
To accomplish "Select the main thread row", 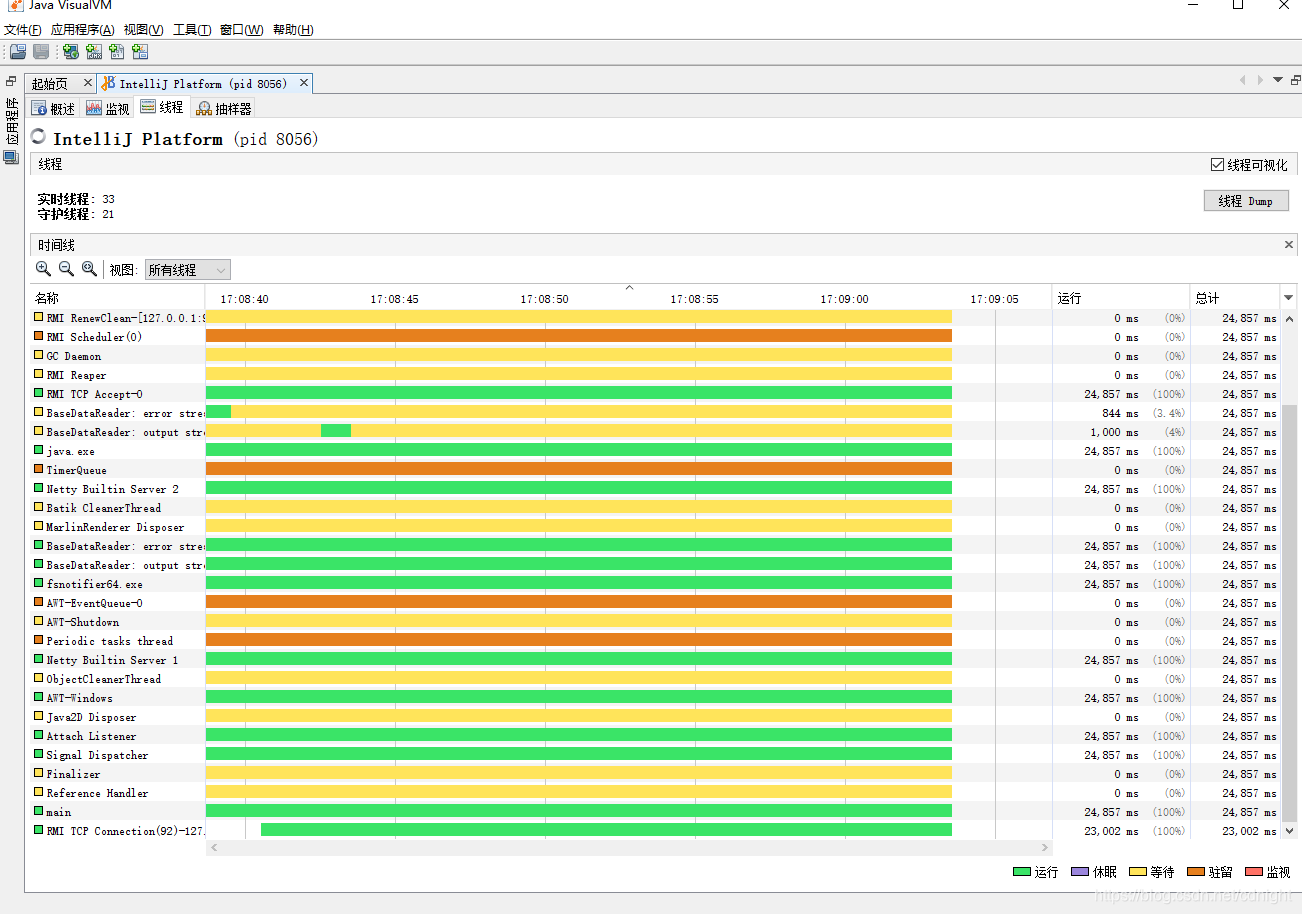I will (656, 811).
